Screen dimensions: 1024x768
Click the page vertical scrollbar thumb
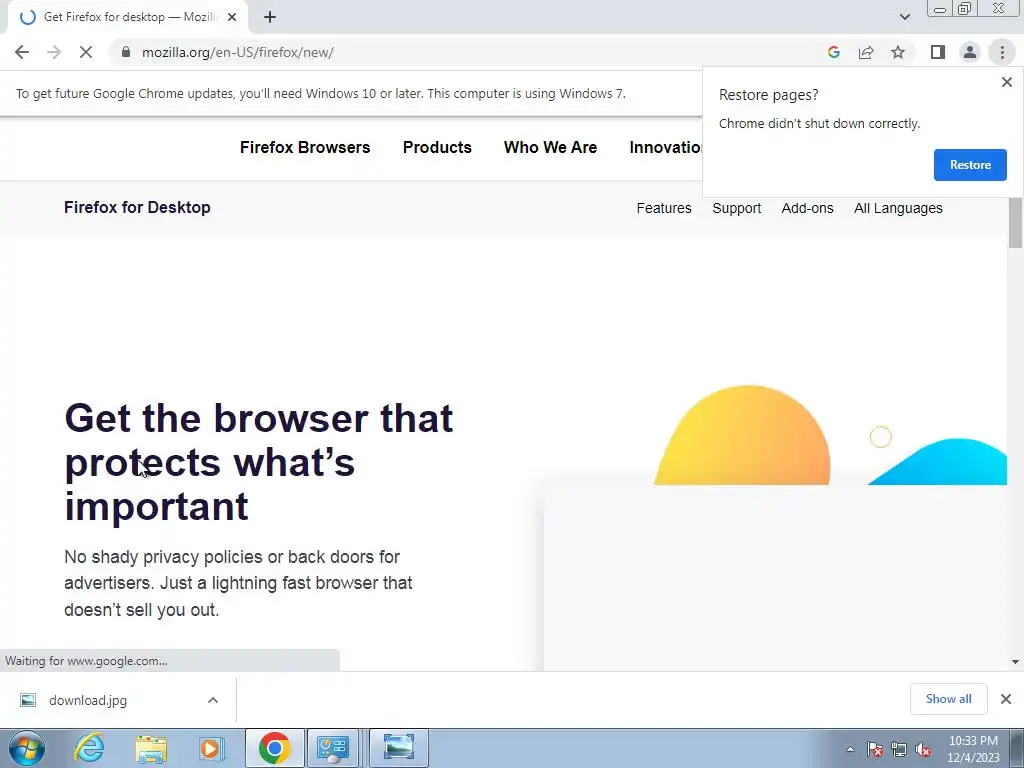click(1015, 222)
